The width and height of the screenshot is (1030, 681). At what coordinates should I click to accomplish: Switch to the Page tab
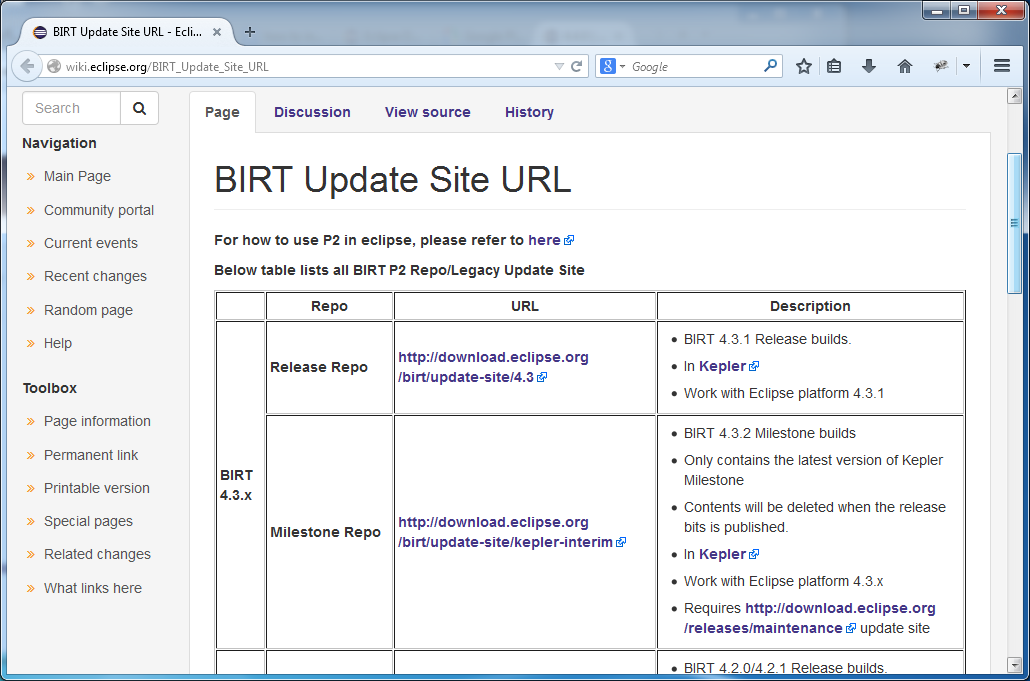coord(222,112)
